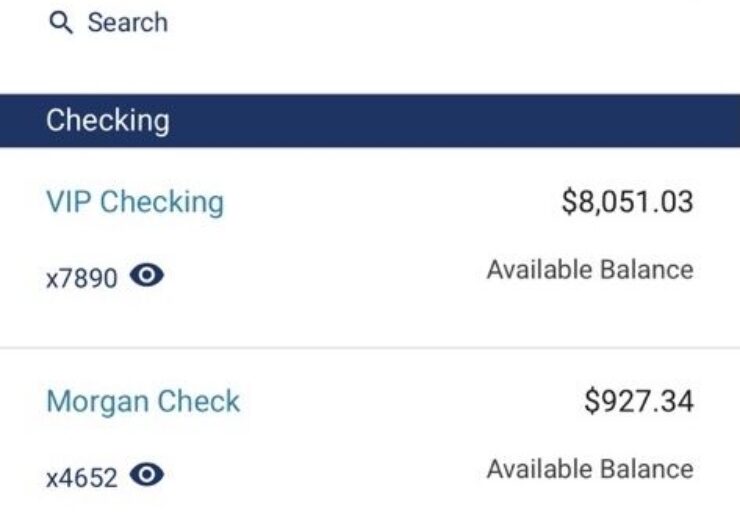
Task: Tap empty space below x7890 row
Action: click(370, 319)
